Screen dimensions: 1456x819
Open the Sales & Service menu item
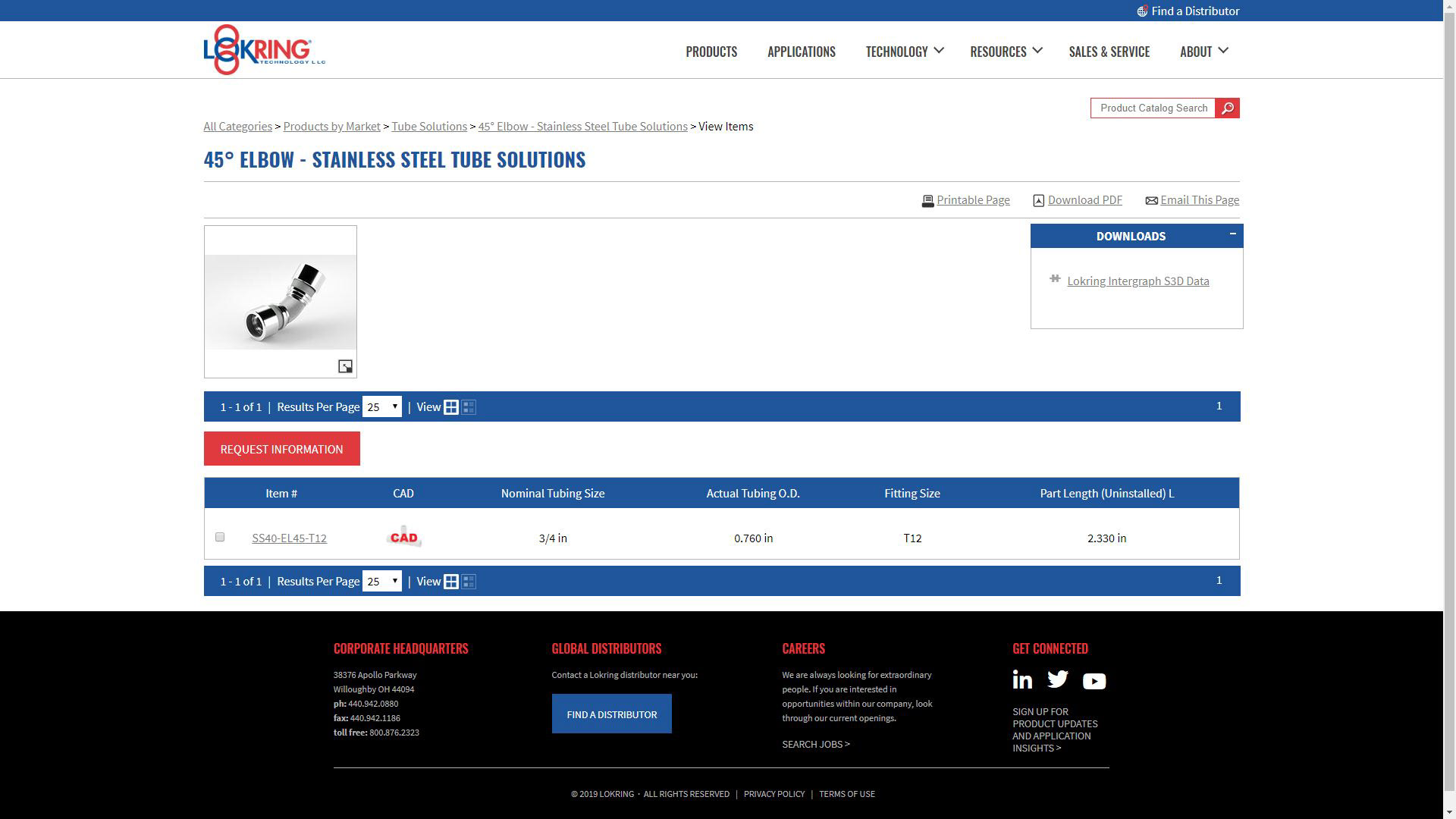1109,52
